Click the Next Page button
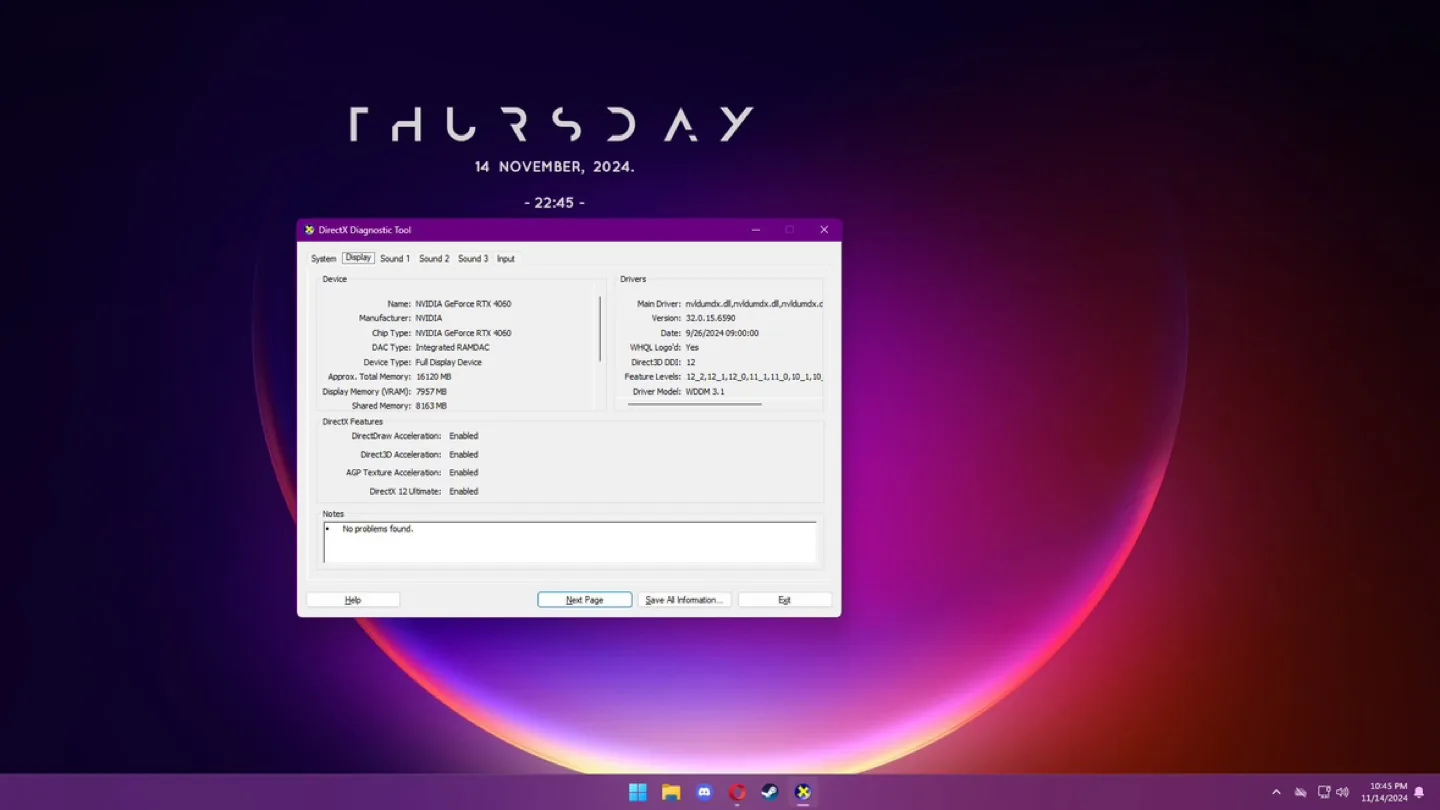Screen dimensions: 1440x810 (x=585, y=600)
